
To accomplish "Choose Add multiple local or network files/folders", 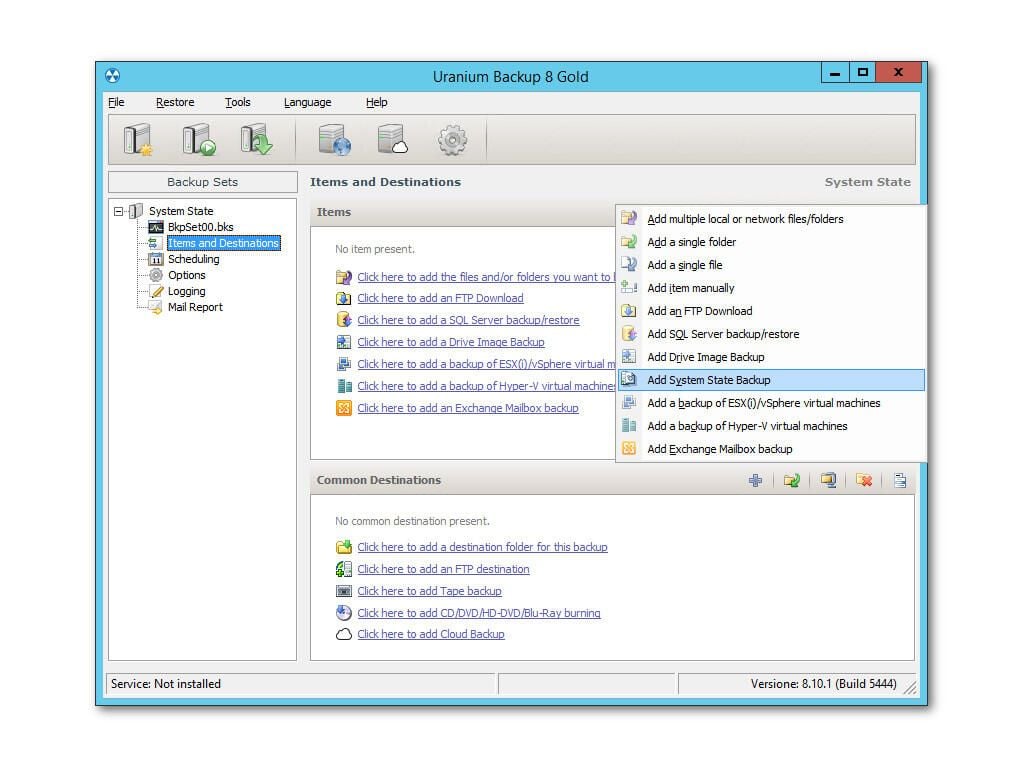I will [x=771, y=219].
